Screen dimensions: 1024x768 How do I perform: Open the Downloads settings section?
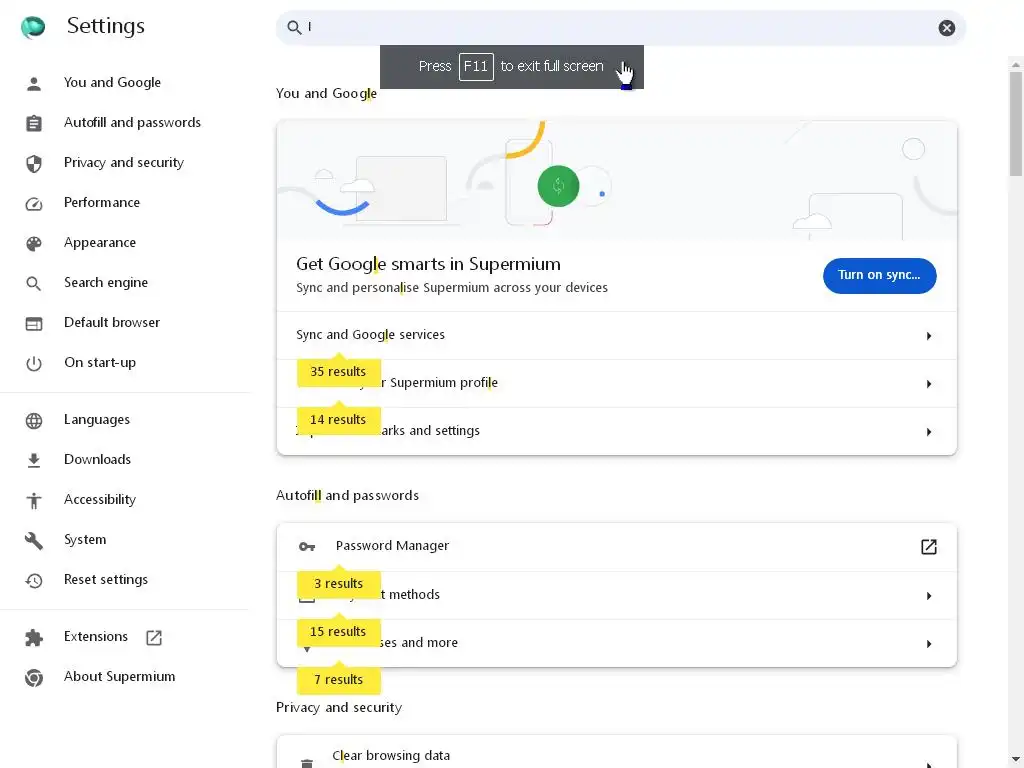pyautogui.click(x=97, y=460)
